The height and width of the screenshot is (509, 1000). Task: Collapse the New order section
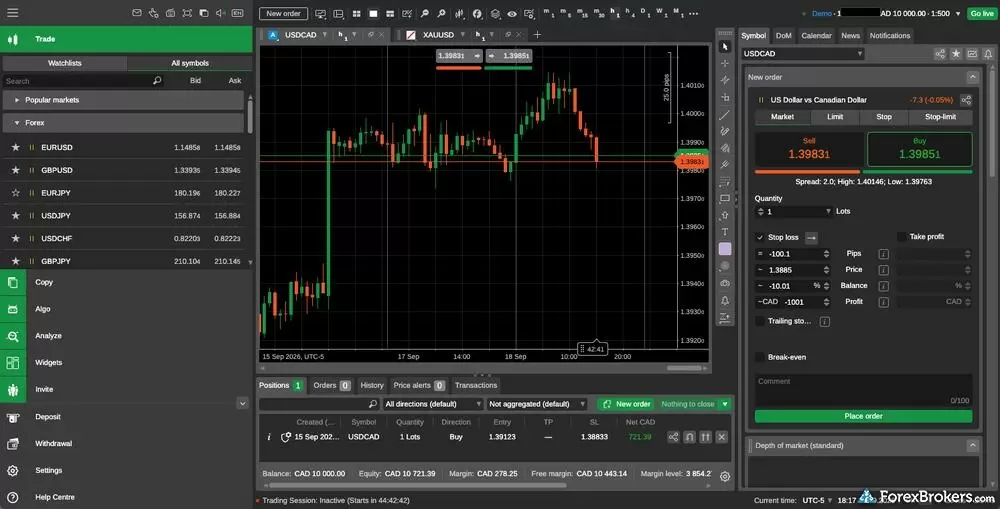point(972,77)
